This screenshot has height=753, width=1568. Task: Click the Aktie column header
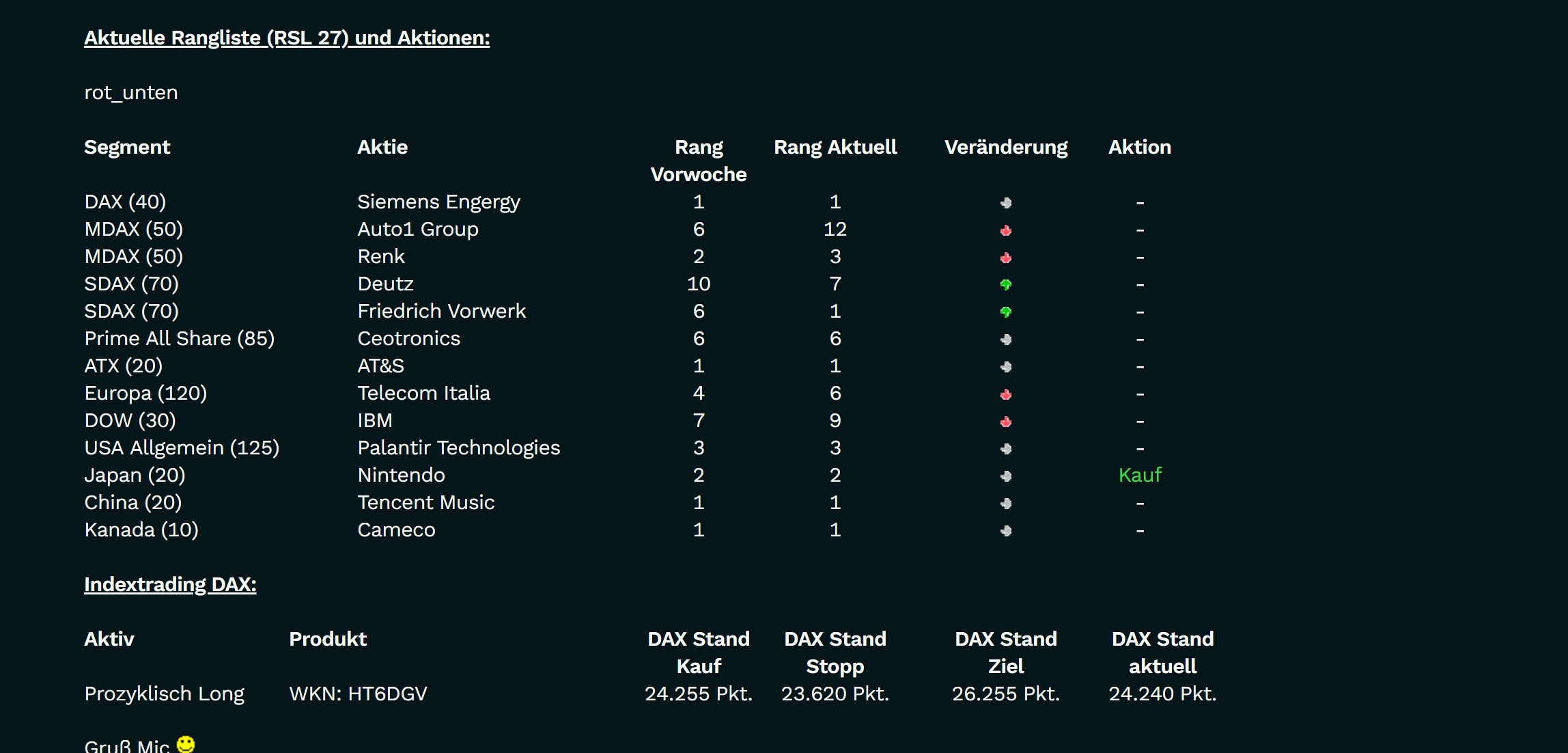click(382, 147)
